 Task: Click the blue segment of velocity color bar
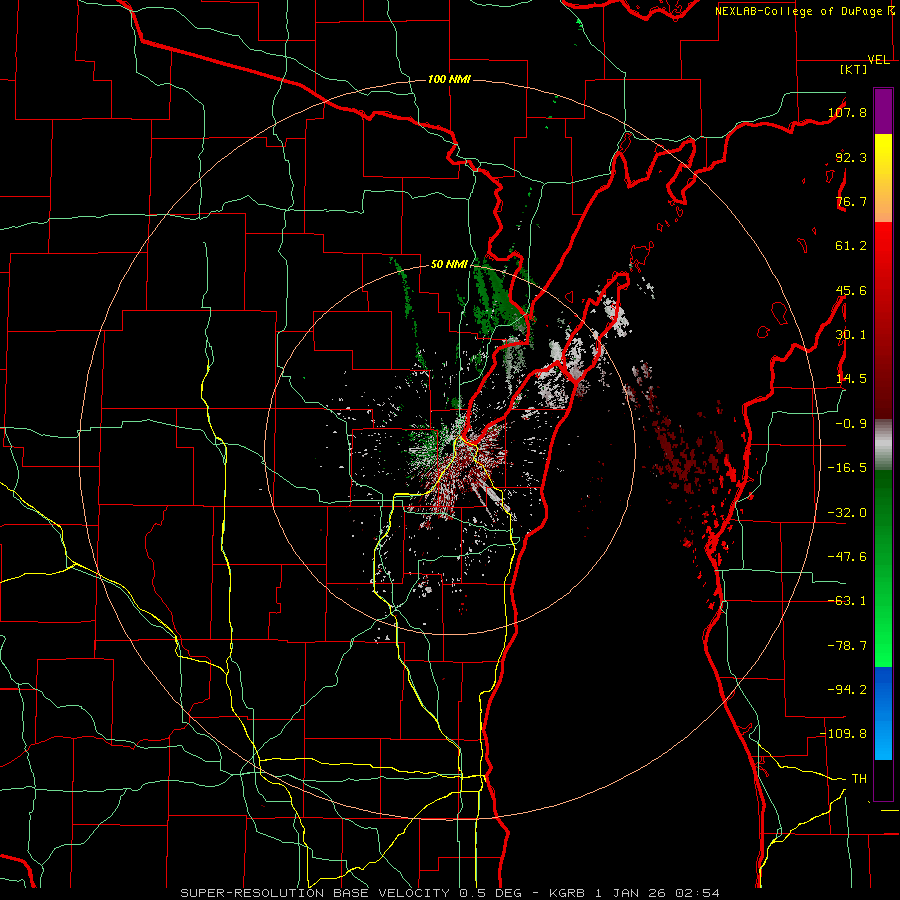pos(883,713)
